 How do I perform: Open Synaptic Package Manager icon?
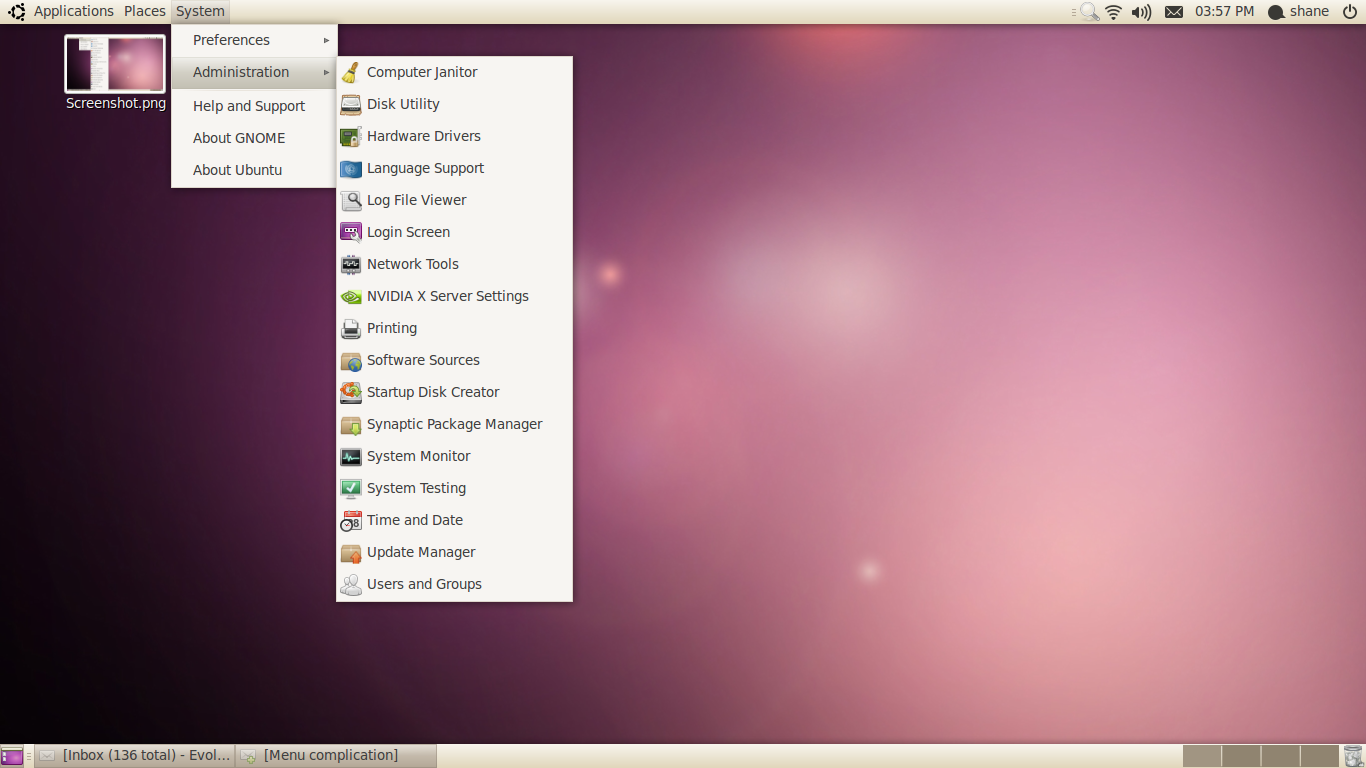click(351, 424)
